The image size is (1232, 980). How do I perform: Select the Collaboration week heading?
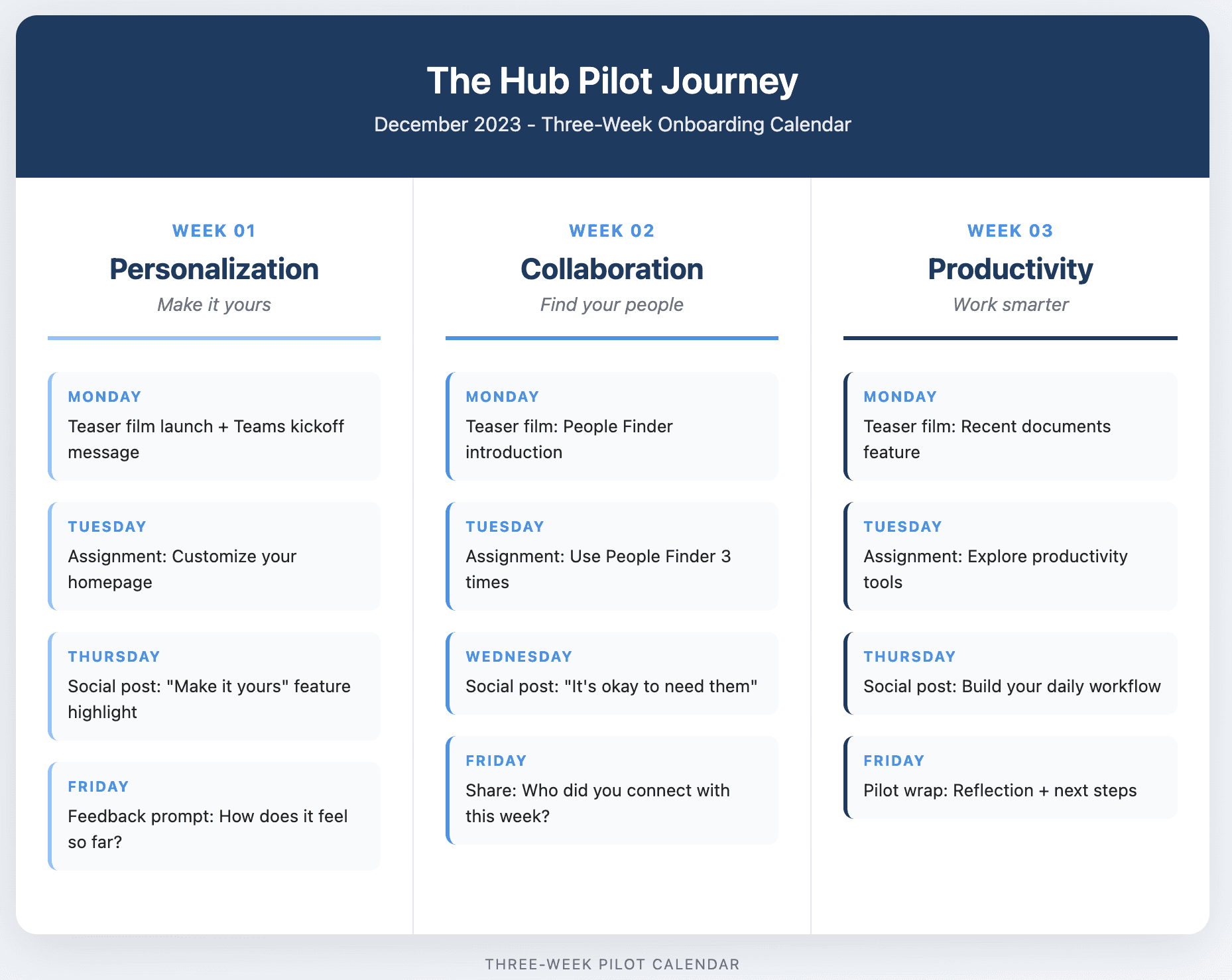point(612,269)
